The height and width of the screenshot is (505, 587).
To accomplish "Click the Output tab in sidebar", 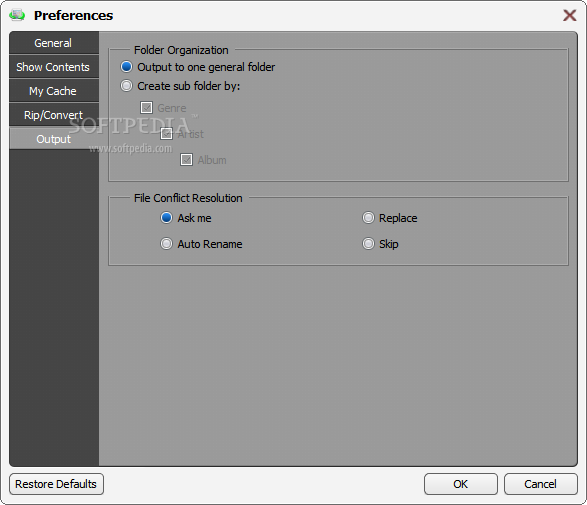I will [x=54, y=139].
